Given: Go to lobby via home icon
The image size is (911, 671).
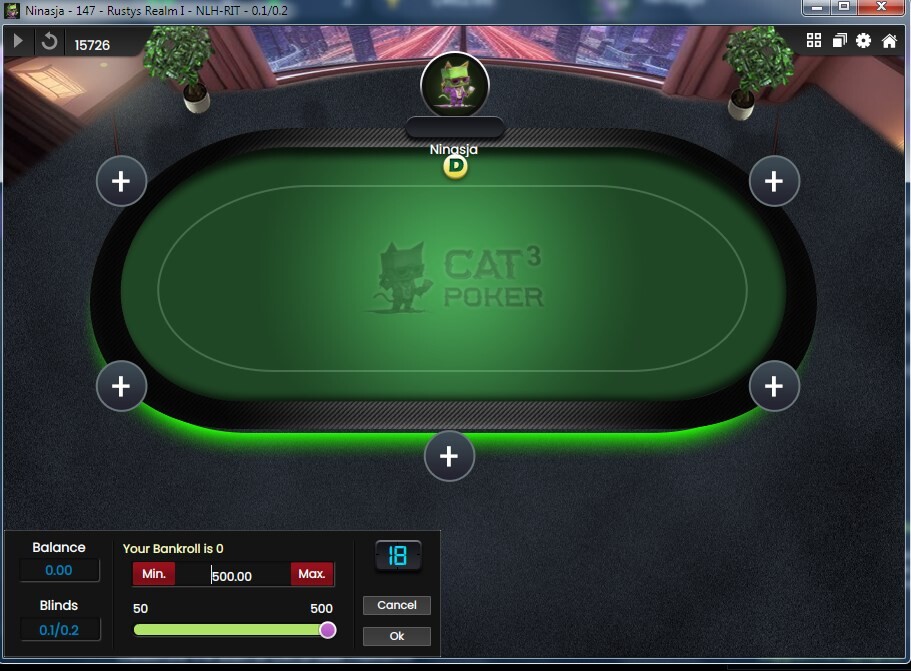Looking at the screenshot, I should (889, 40).
